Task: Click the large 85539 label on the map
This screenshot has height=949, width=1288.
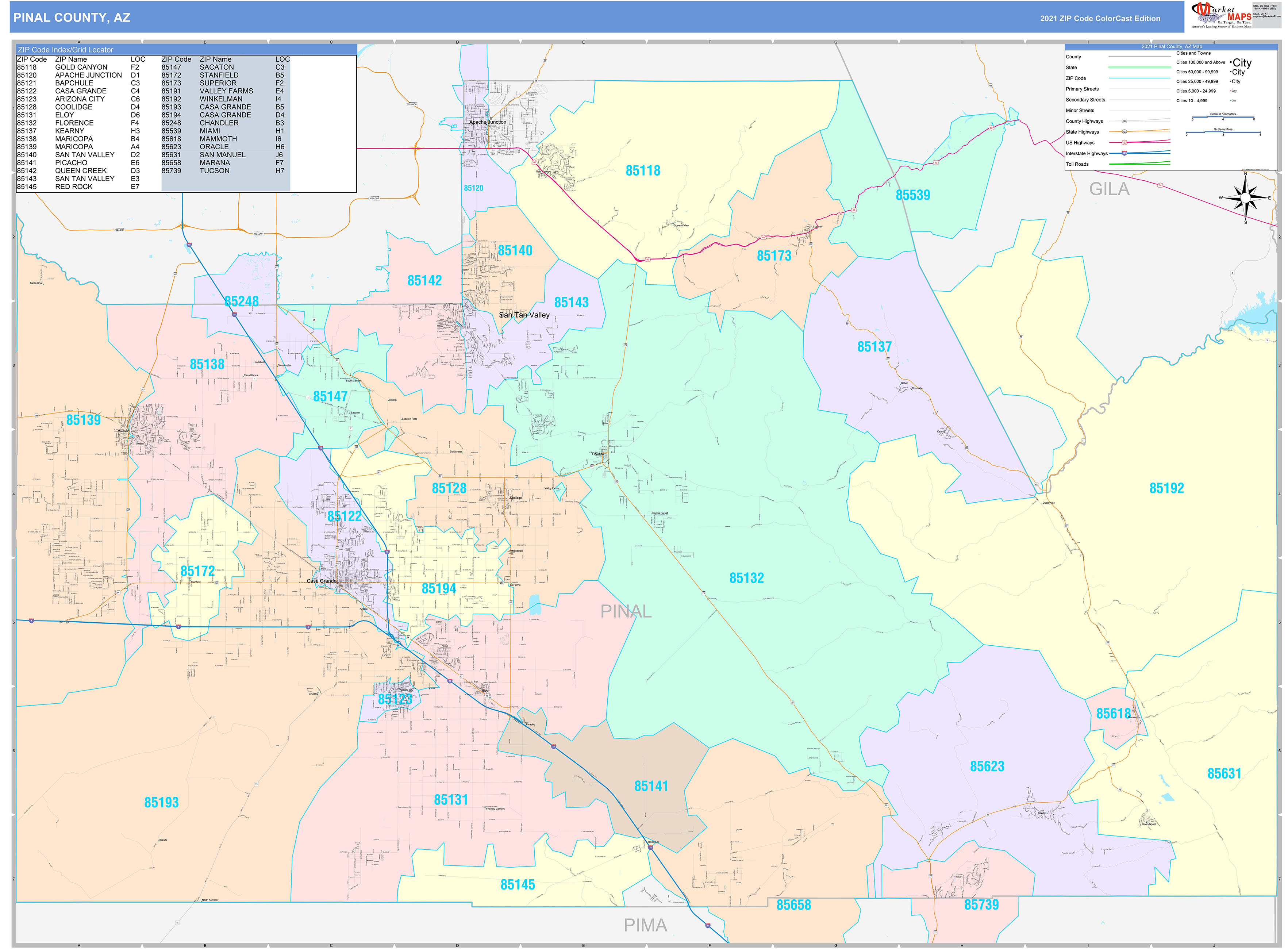Action: tap(912, 195)
